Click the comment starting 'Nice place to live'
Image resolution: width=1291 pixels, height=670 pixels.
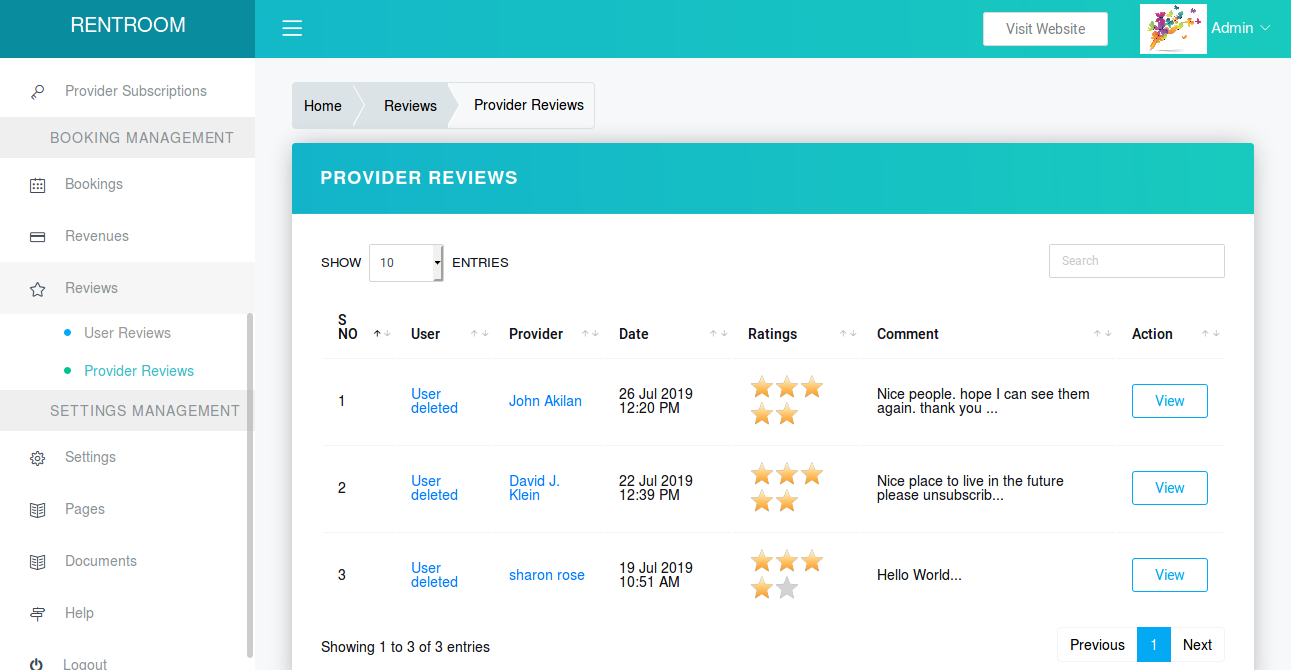click(970, 488)
